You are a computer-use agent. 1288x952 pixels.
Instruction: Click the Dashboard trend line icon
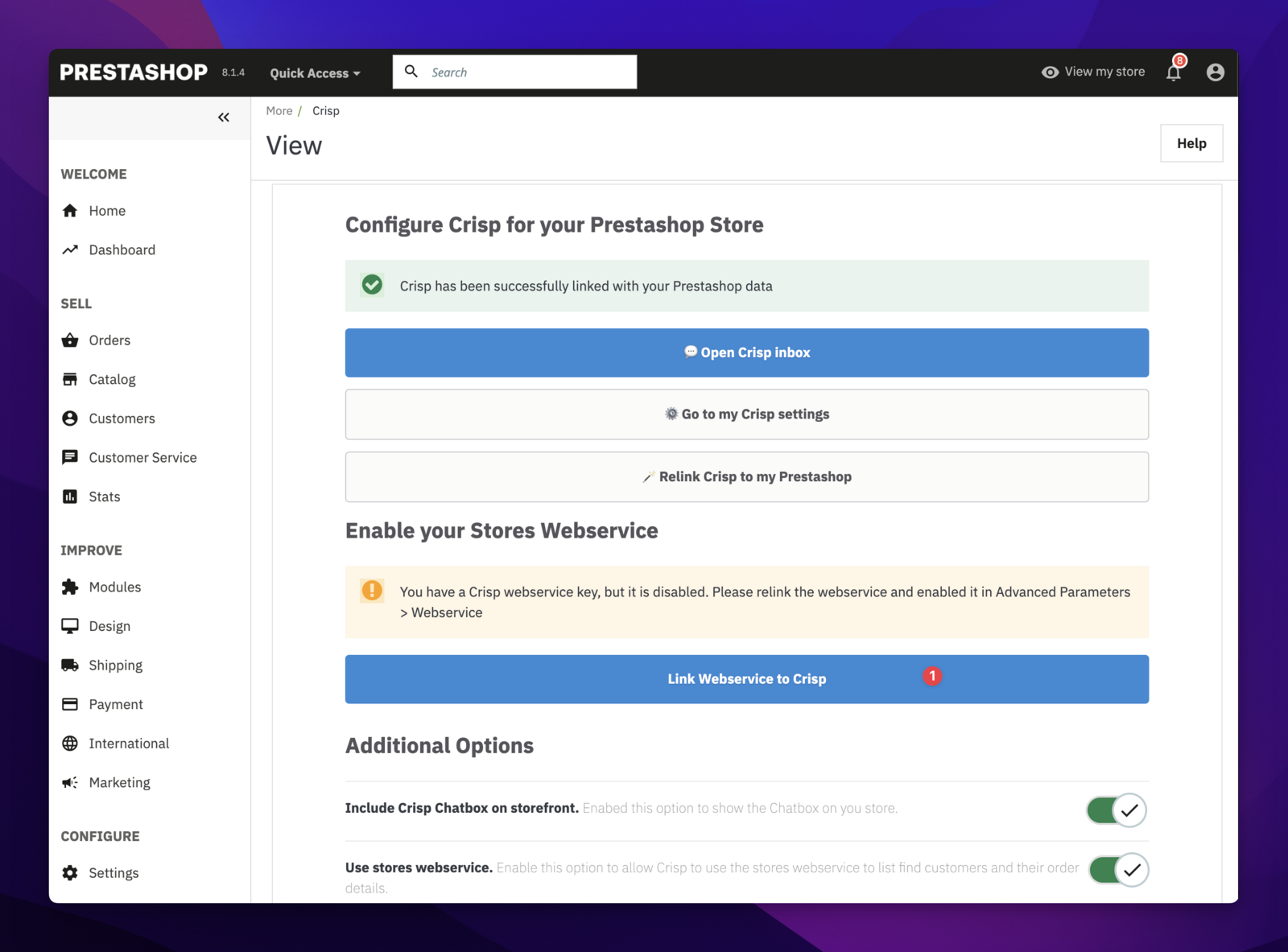coord(70,249)
